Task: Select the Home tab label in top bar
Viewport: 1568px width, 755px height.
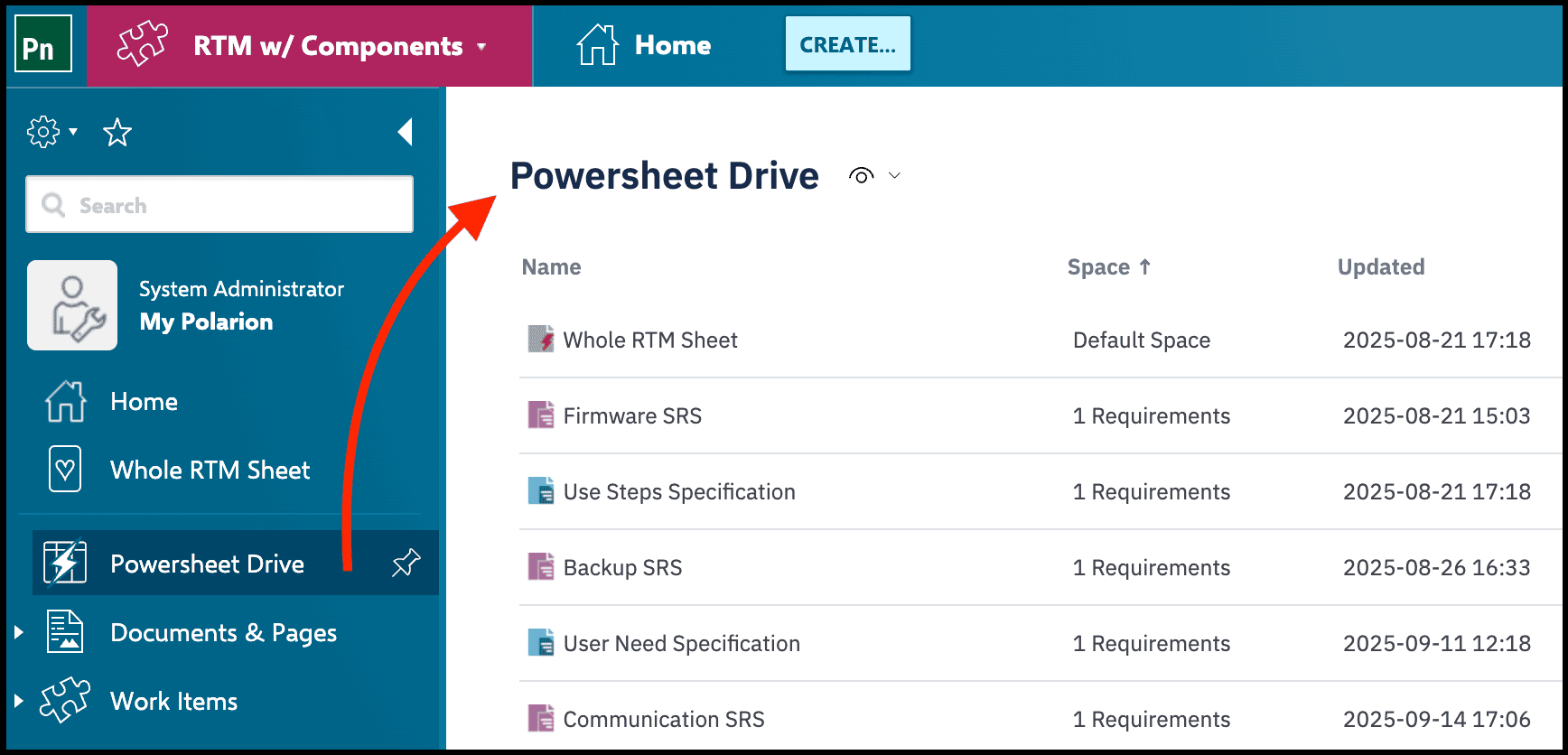Action: (673, 45)
